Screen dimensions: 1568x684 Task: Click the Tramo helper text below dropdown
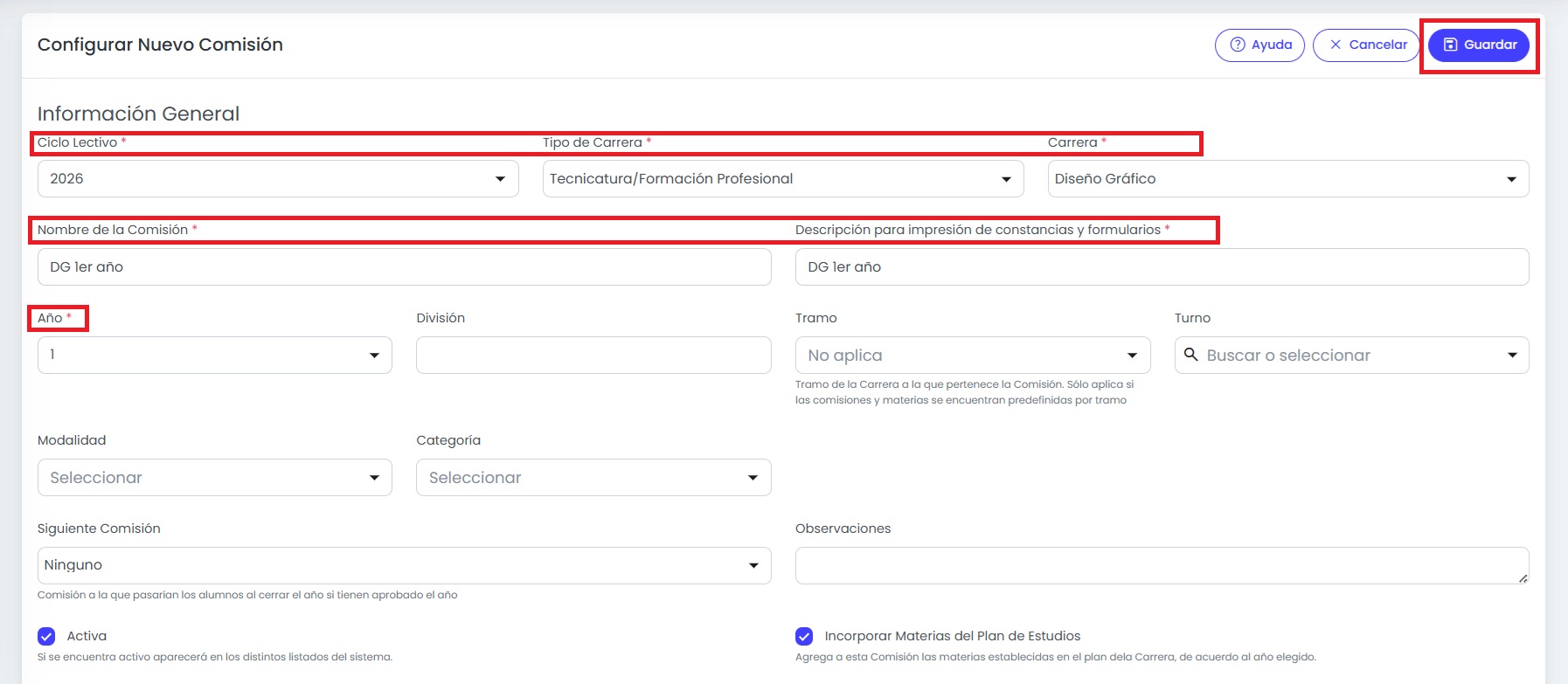964,392
